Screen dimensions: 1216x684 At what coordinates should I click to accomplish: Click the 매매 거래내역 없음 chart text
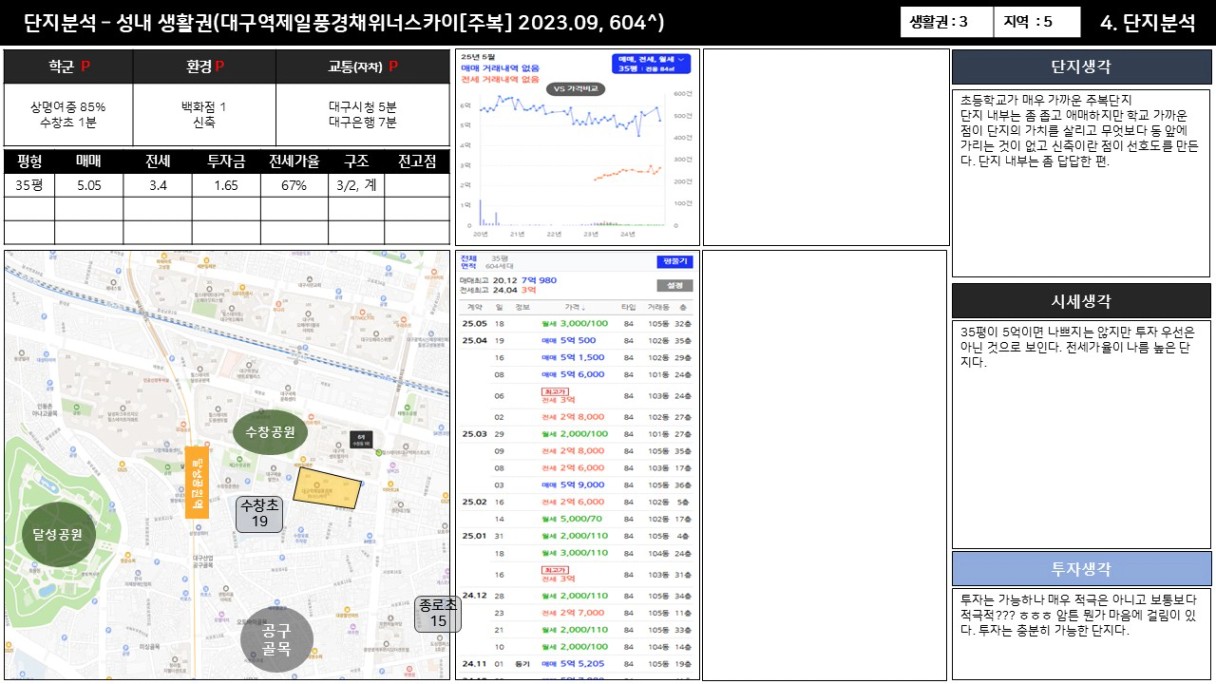point(500,68)
